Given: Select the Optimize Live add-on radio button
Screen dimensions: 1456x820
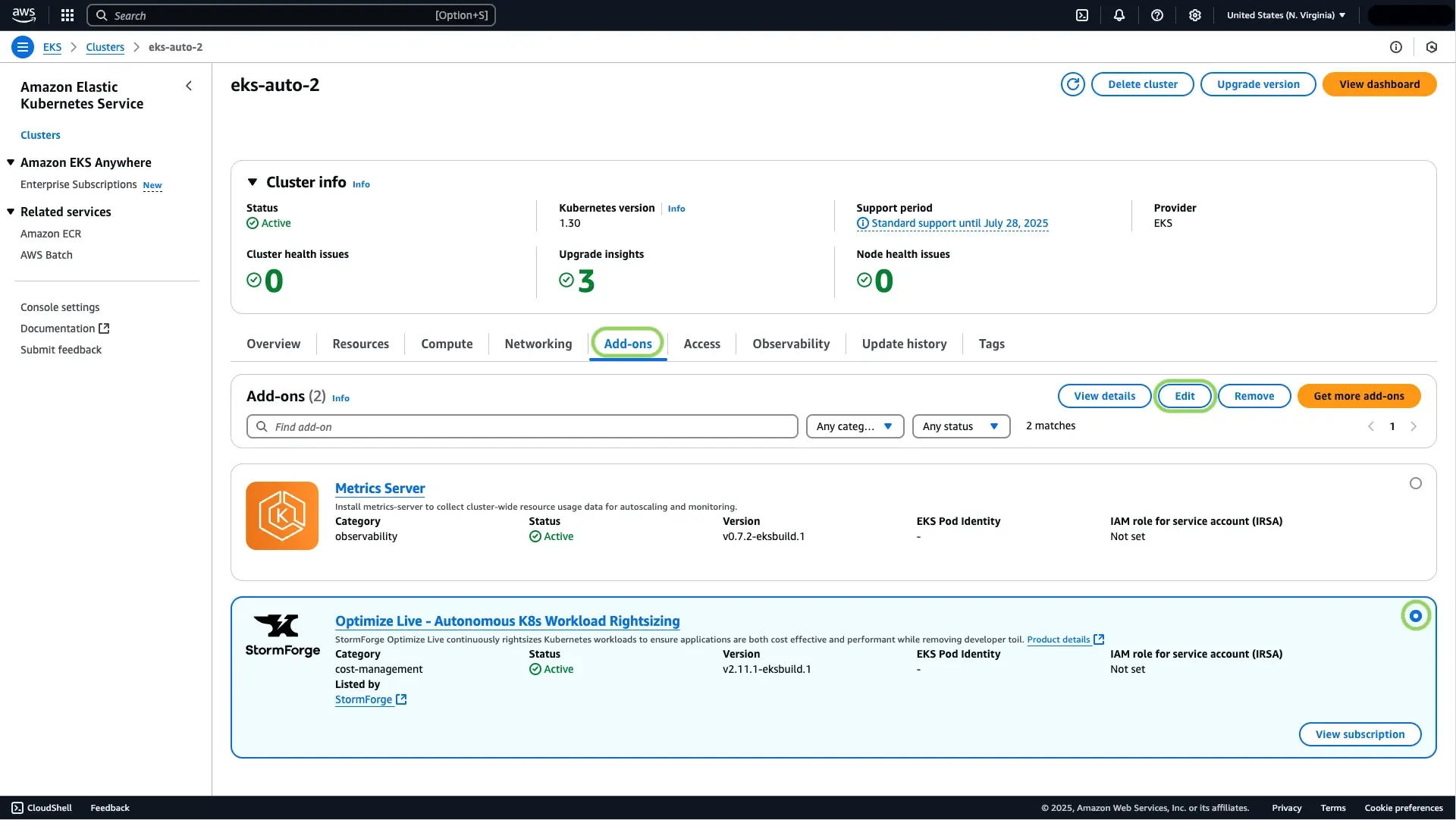Looking at the screenshot, I should click(1416, 616).
